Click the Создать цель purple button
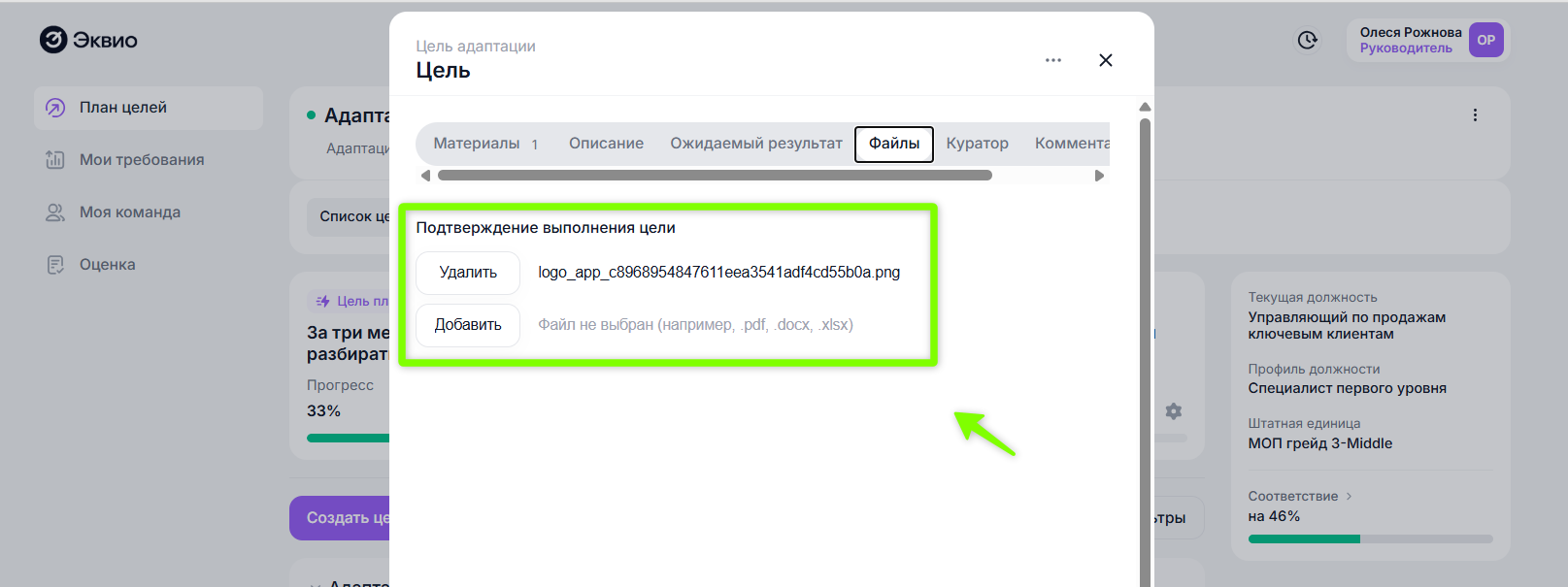Viewport: 1568px width, 587px height. [x=340, y=518]
